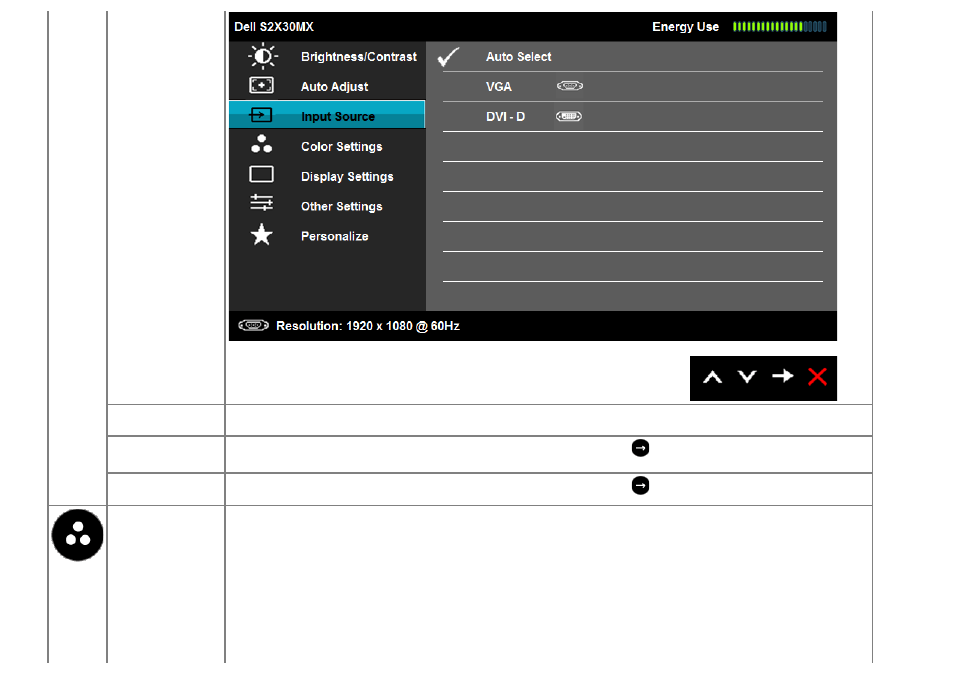This screenshot has height=674, width=954.
Task: Select the Brightness/Contrast sun icon
Action: click(x=263, y=57)
